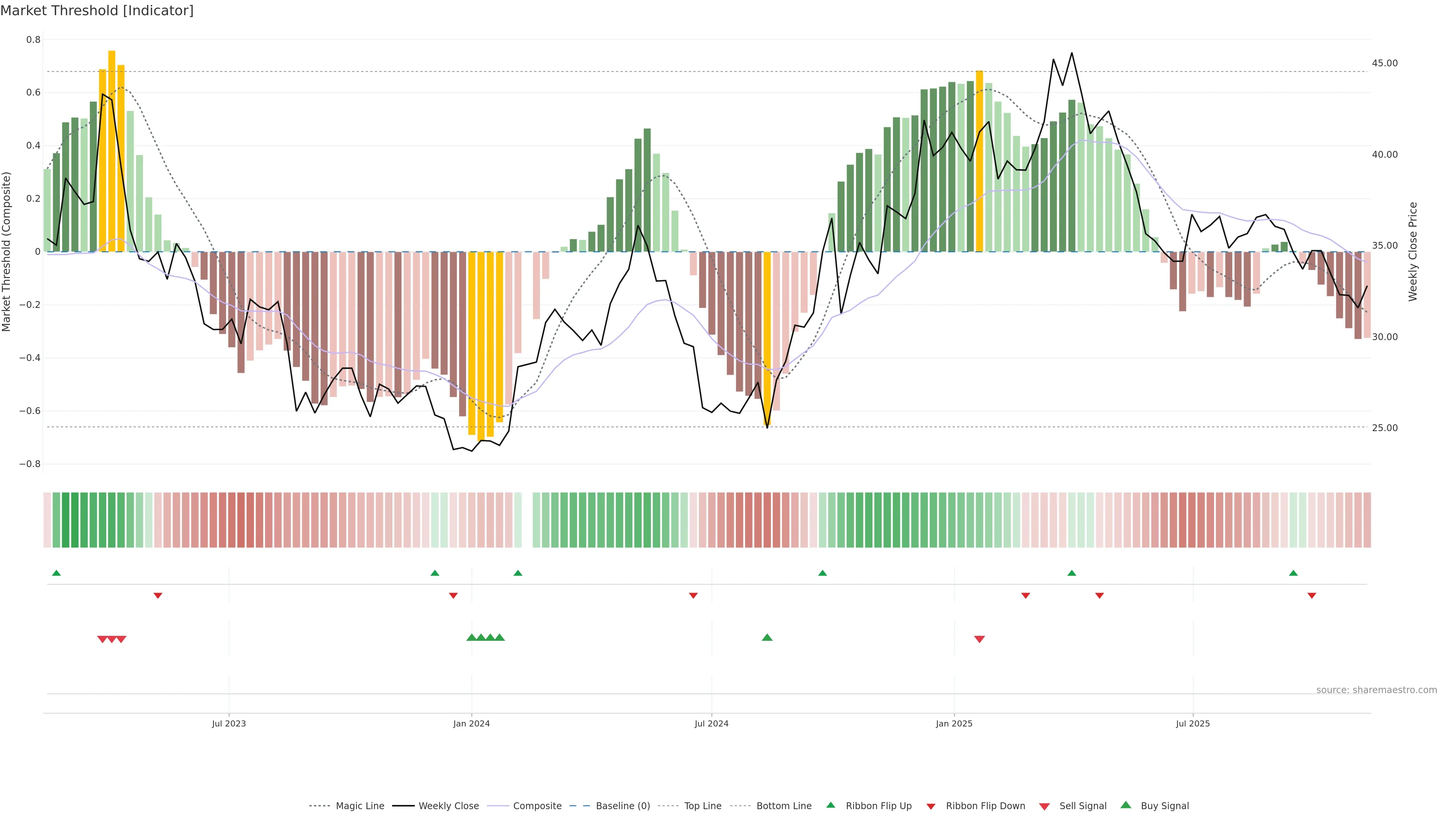
Task: Hide the Top Line legend series
Action: click(703, 806)
